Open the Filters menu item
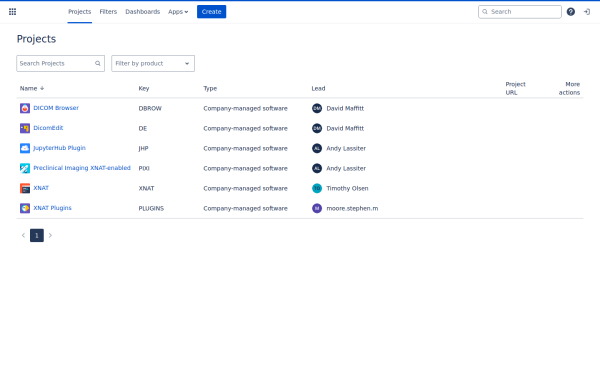 [x=108, y=12]
